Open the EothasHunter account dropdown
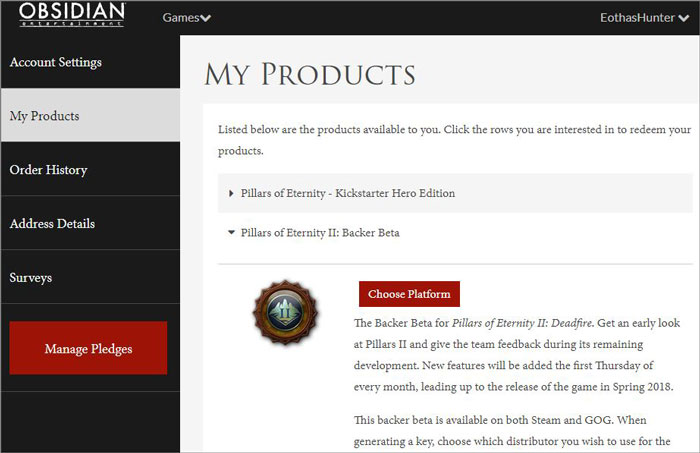Screen dimensions: 700x453 pos(644,18)
